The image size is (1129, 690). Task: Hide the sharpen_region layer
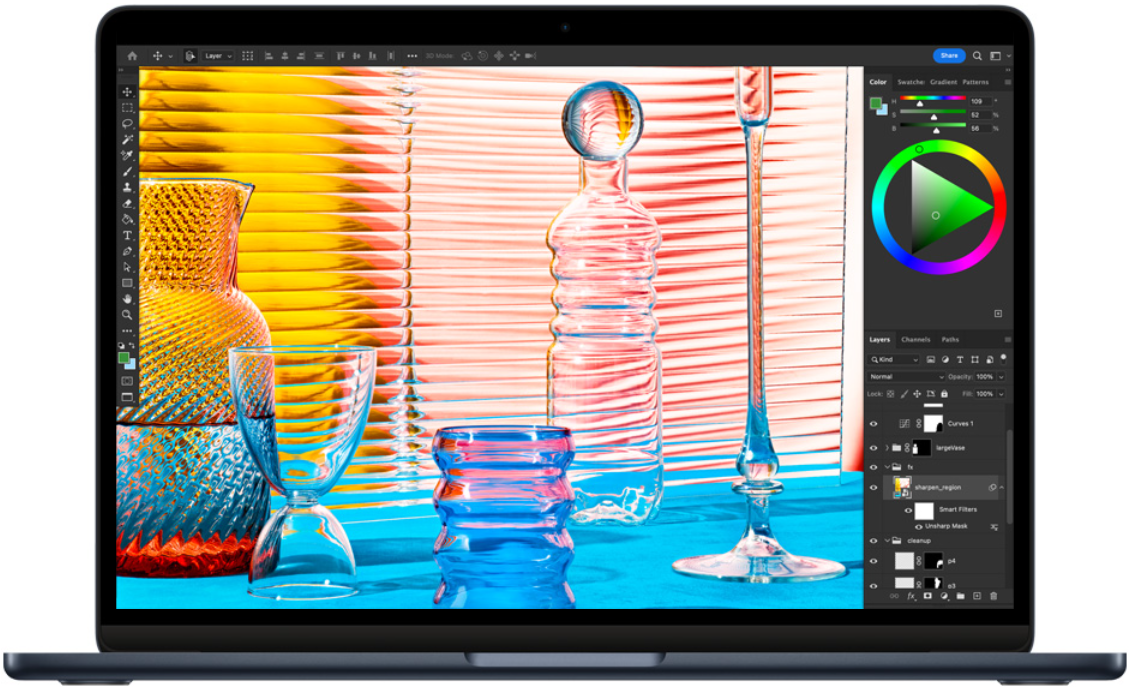[874, 488]
